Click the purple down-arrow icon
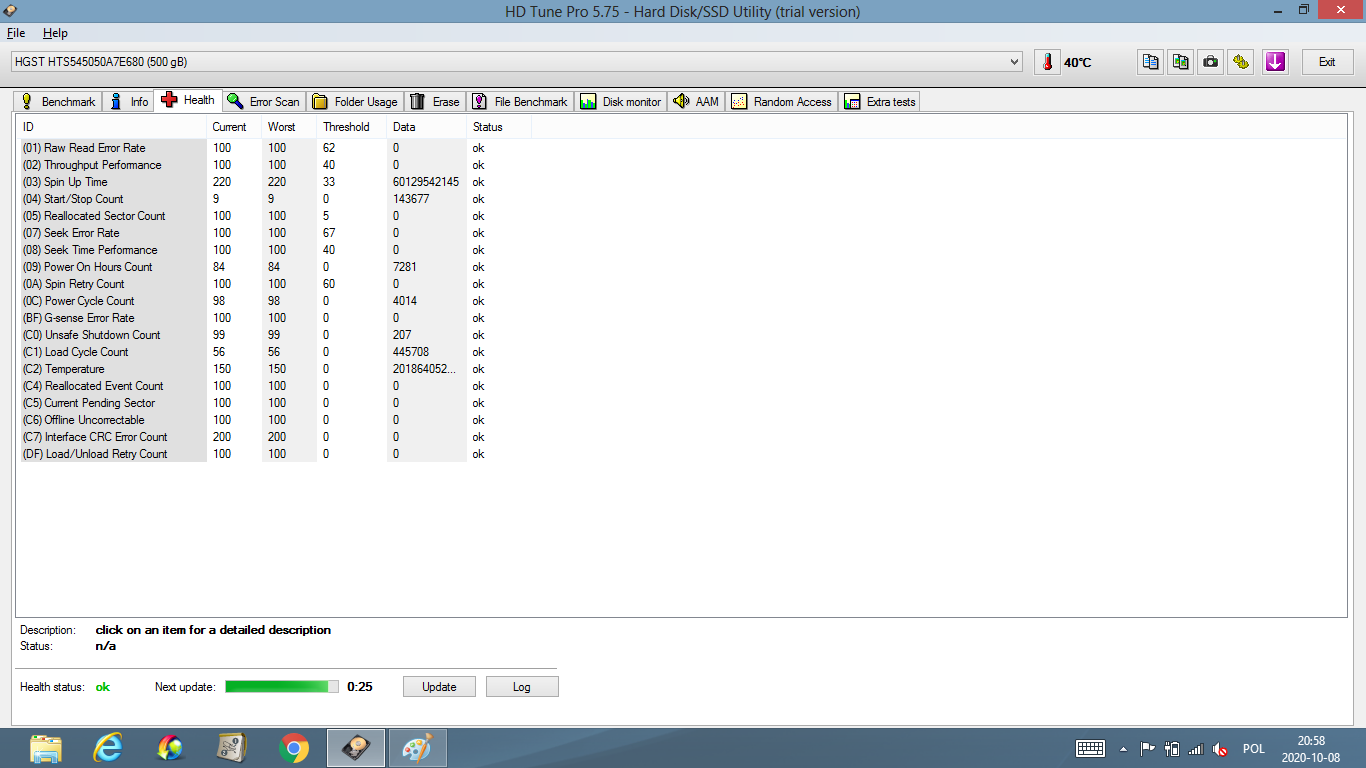 click(x=1275, y=62)
